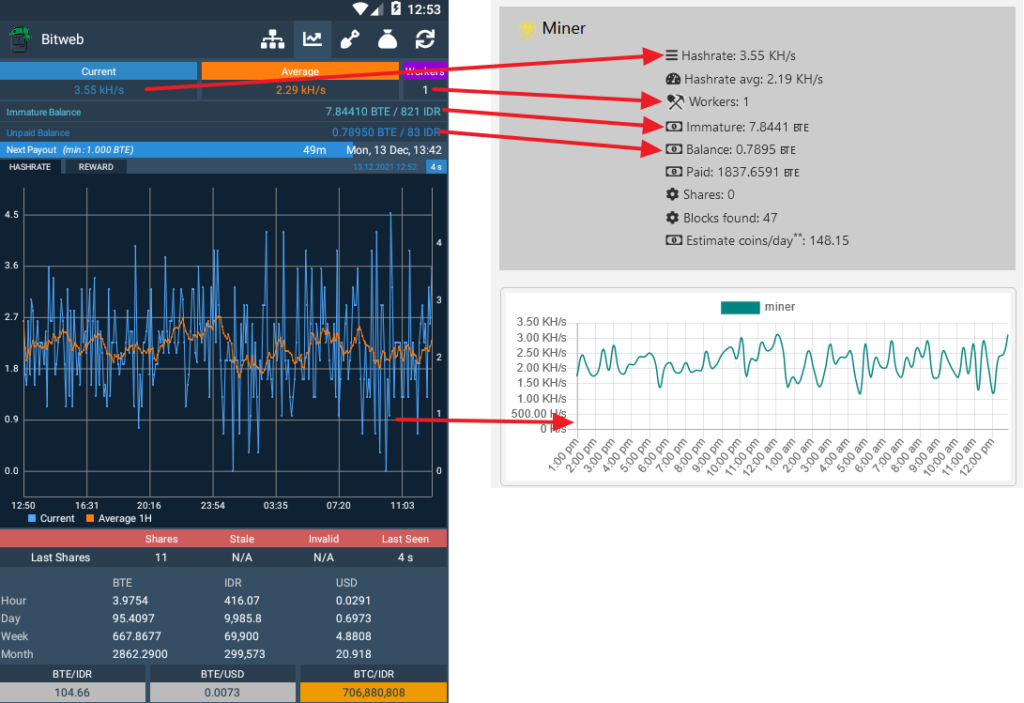Viewport: 1024px width, 703px height.
Task: Click the gear icon beside Blocks found
Action: coord(672,218)
